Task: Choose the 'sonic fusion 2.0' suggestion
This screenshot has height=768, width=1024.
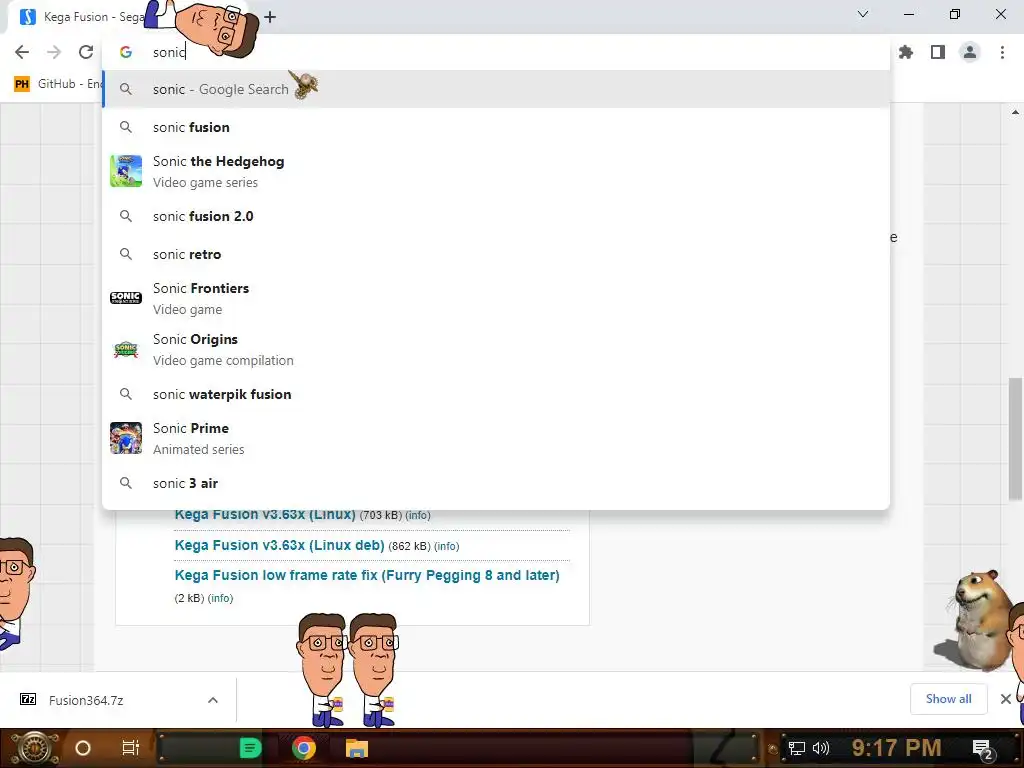Action: click(496, 216)
